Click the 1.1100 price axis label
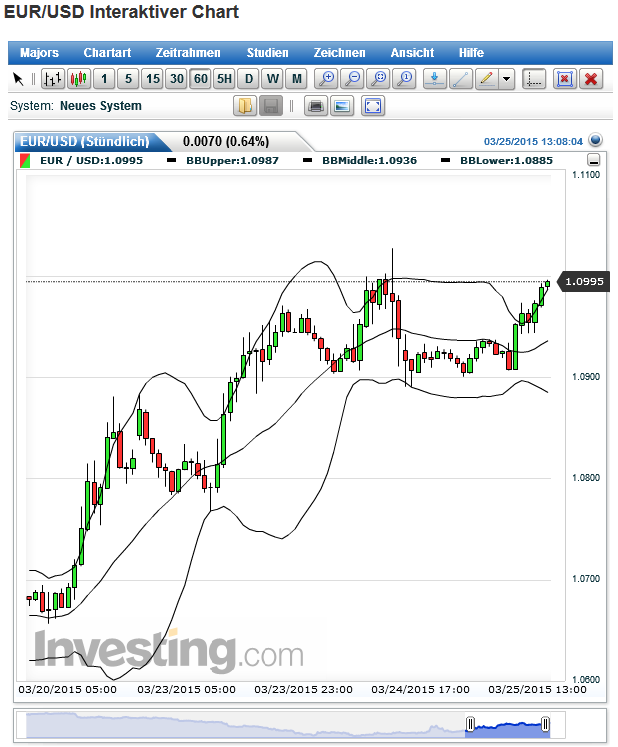This screenshot has height=747, width=618. tap(586, 175)
